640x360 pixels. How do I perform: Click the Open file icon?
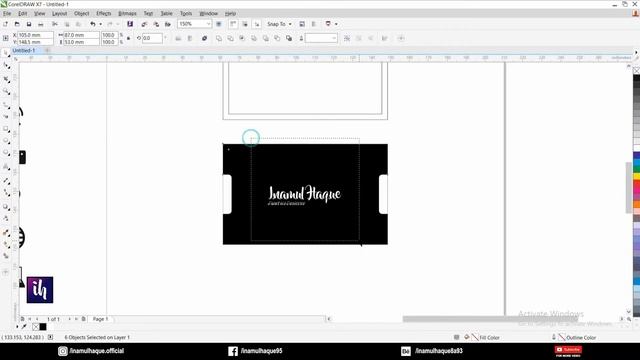coord(17,24)
